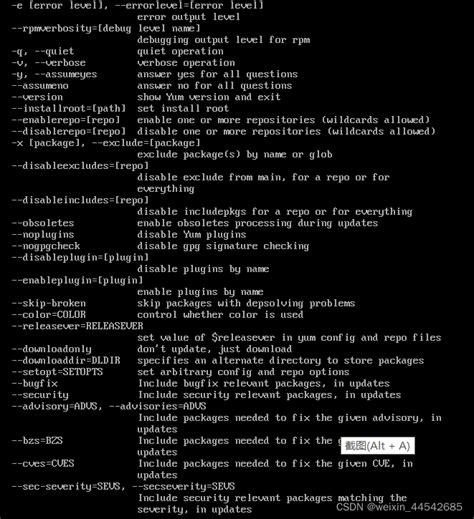Click the --obsoletes option text
The width and height of the screenshot is (474, 519).
click(43, 223)
